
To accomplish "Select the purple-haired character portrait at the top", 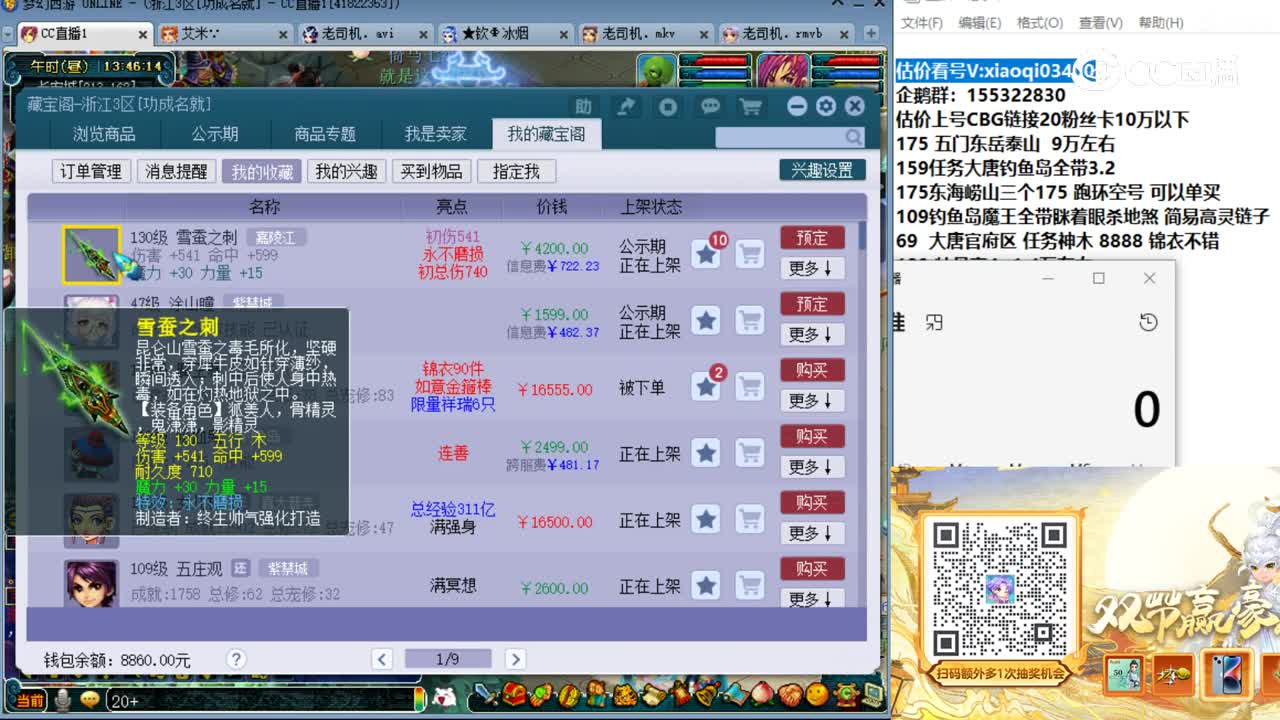I will [782, 70].
